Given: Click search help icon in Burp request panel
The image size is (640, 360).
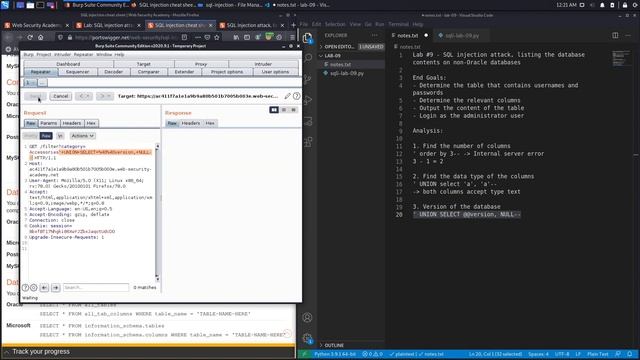Looking at the screenshot, I should (x=25, y=287).
